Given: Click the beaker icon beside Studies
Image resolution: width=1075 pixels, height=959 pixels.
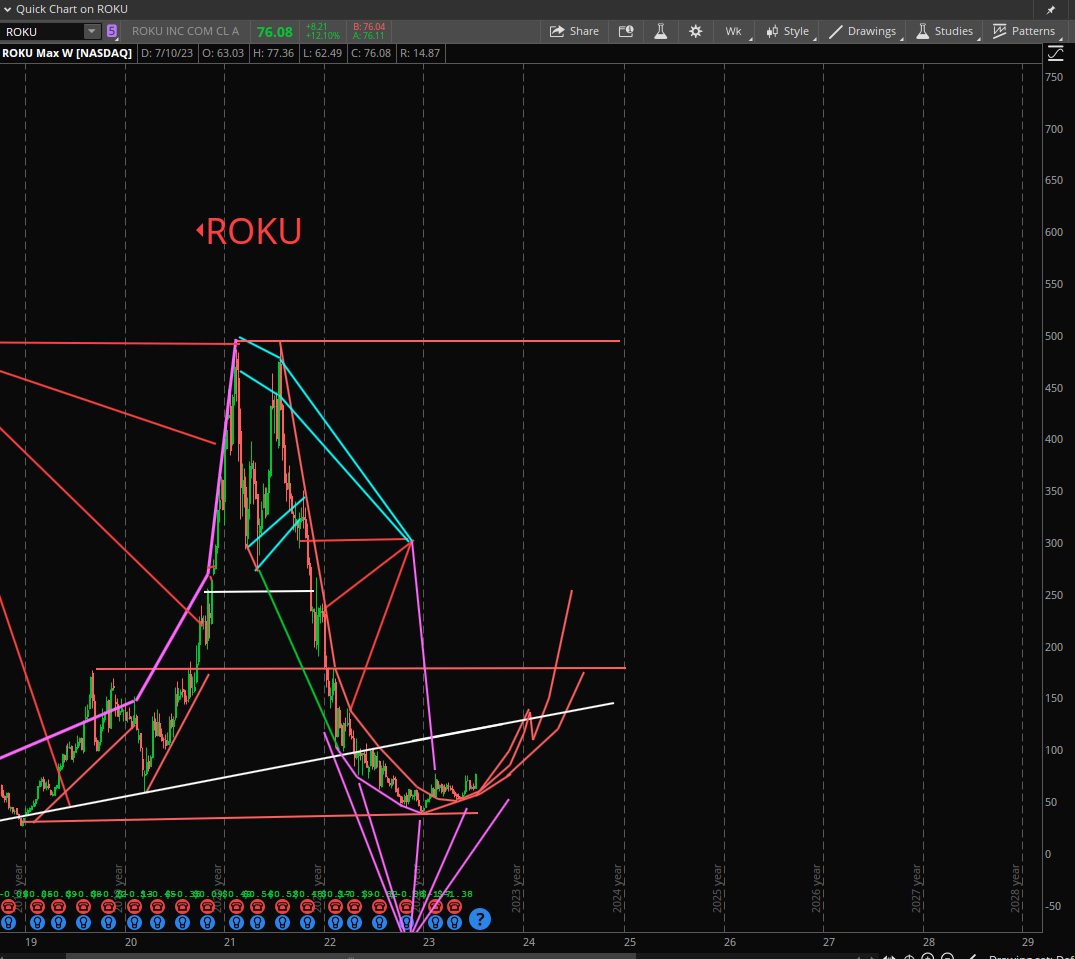Looking at the screenshot, I should point(923,31).
